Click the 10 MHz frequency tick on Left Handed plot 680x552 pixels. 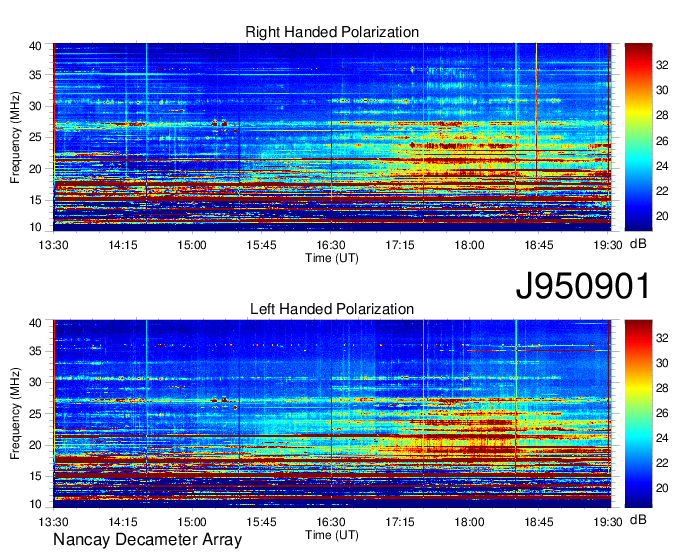point(35,504)
